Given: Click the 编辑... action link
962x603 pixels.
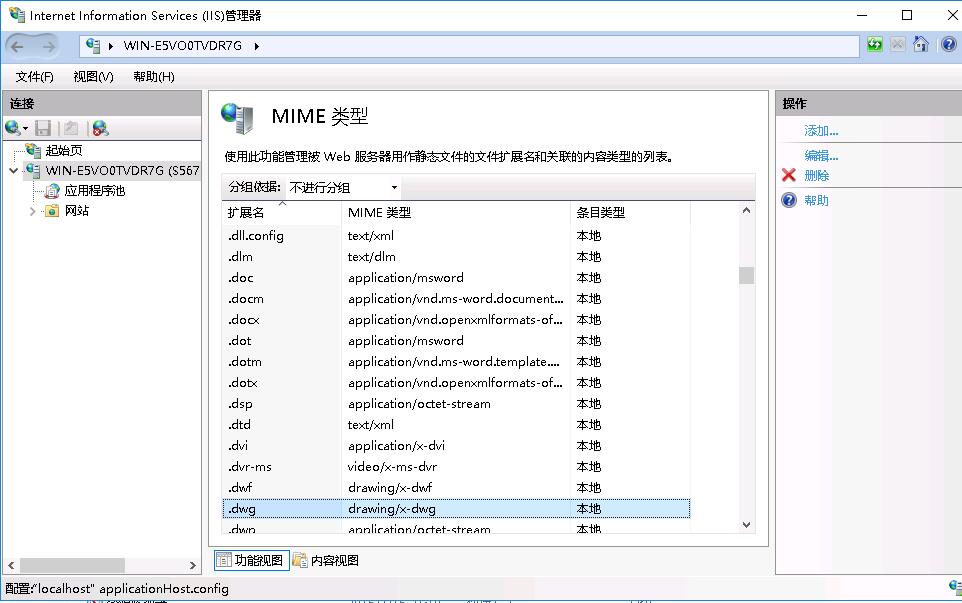Looking at the screenshot, I should click(x=821, y=155).
